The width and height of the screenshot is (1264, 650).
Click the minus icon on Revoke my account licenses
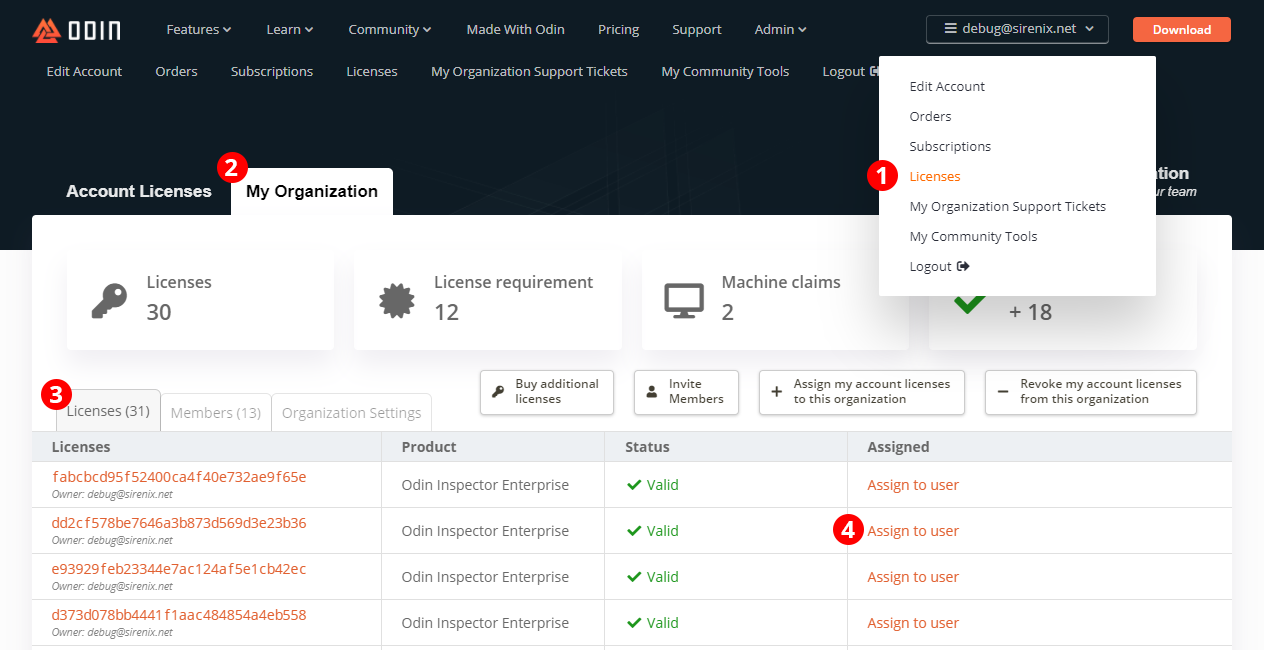click(1002, 392)
